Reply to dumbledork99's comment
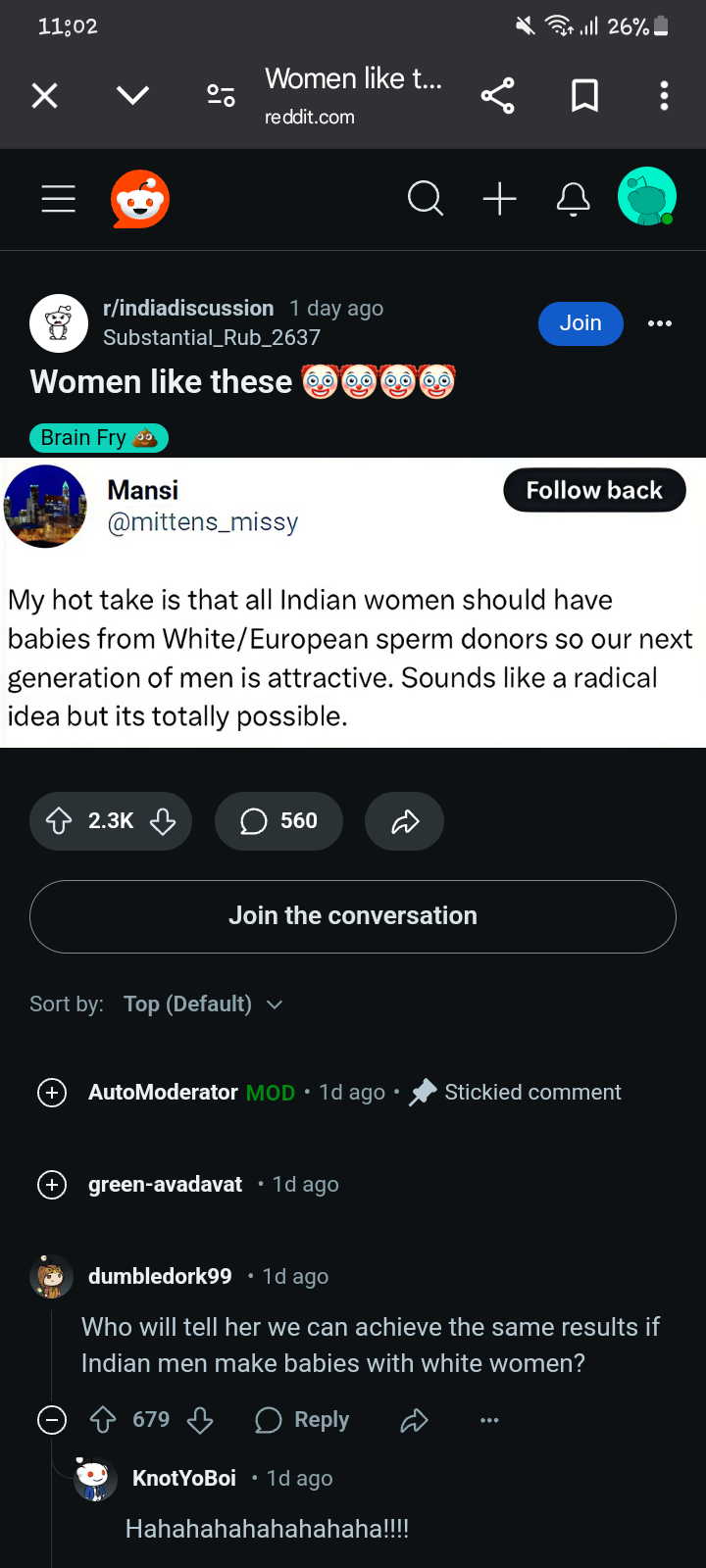 [301, 1419]
